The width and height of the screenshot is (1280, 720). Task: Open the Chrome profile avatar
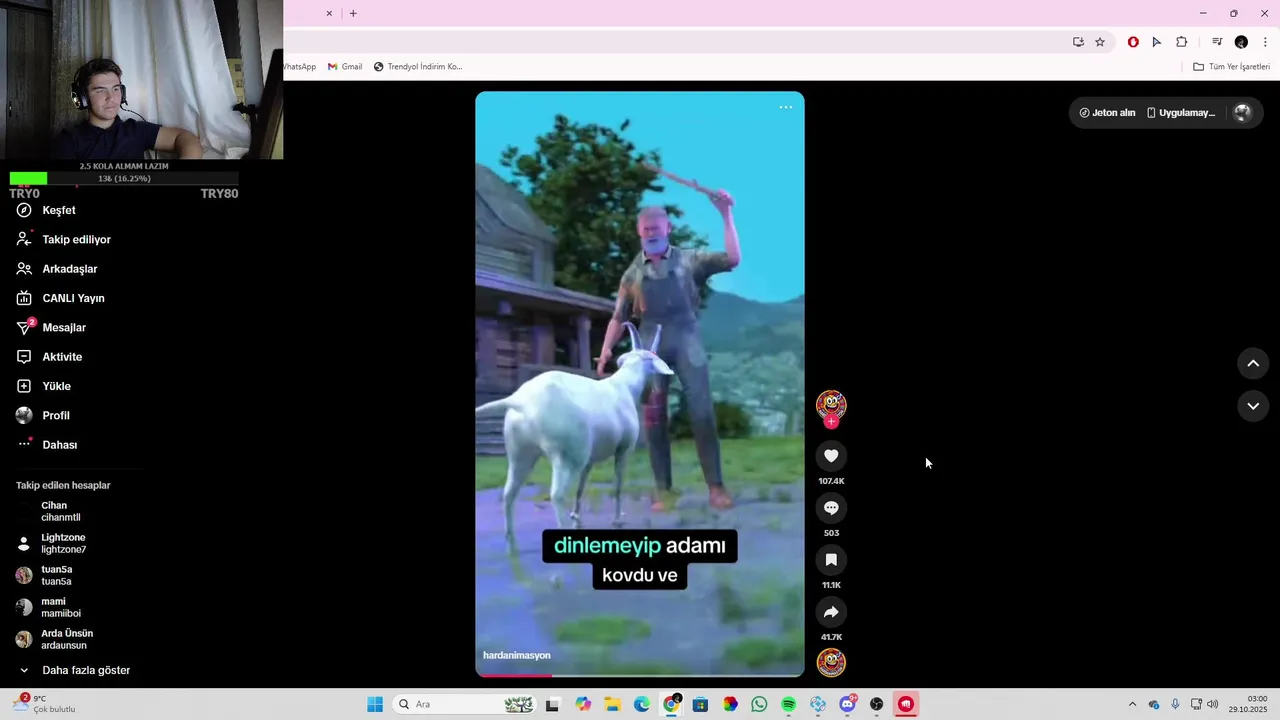1241,42
